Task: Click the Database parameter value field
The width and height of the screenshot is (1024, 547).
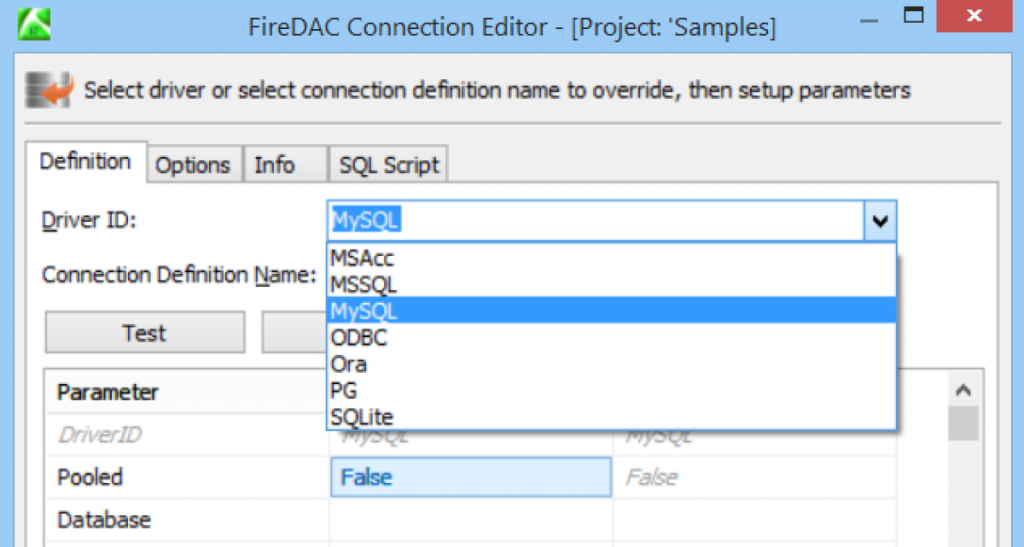Action: (470, 520)
